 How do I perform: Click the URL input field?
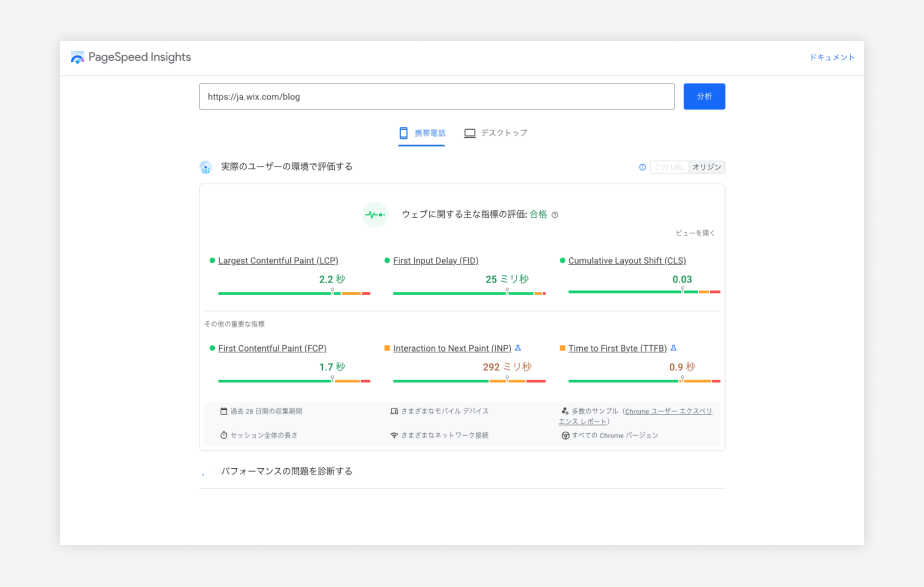(437, 97)
